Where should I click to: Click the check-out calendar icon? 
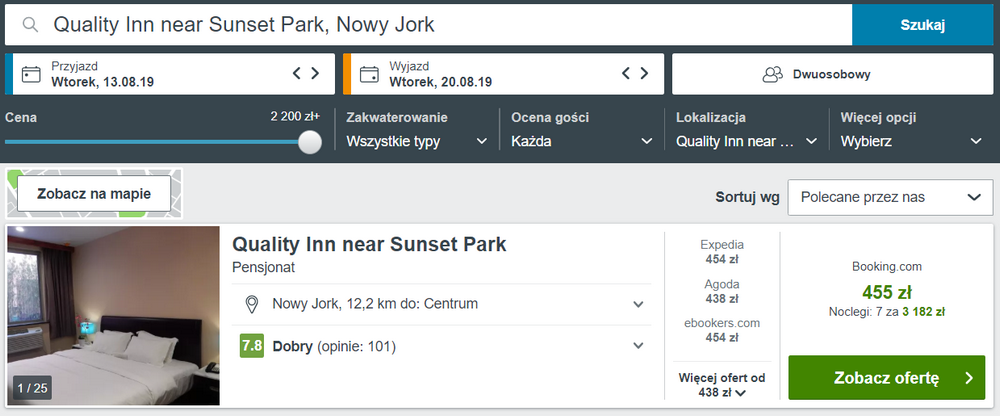tap(369, 74)
